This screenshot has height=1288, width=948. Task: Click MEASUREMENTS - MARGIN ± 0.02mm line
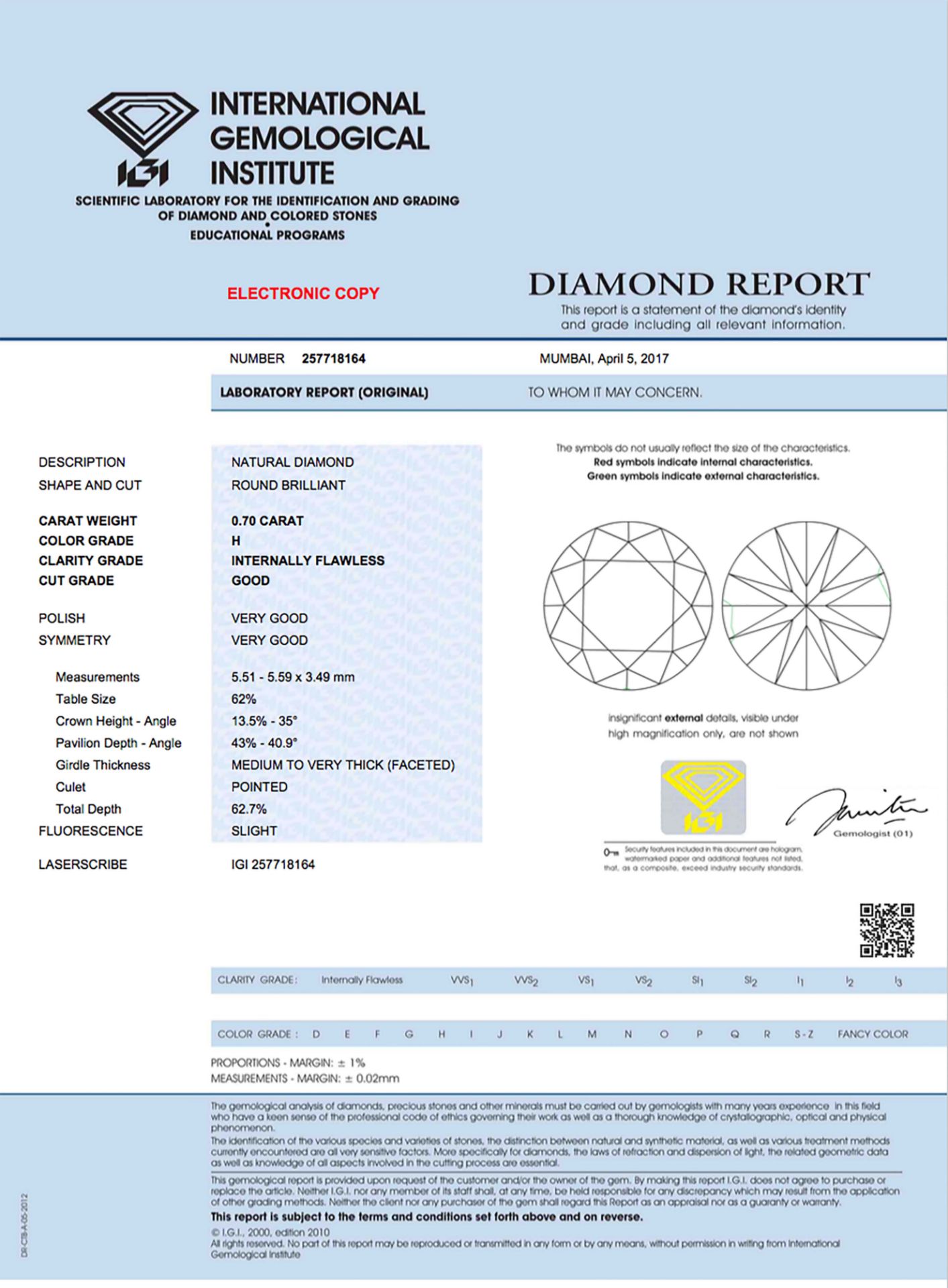click(305, 1079)
